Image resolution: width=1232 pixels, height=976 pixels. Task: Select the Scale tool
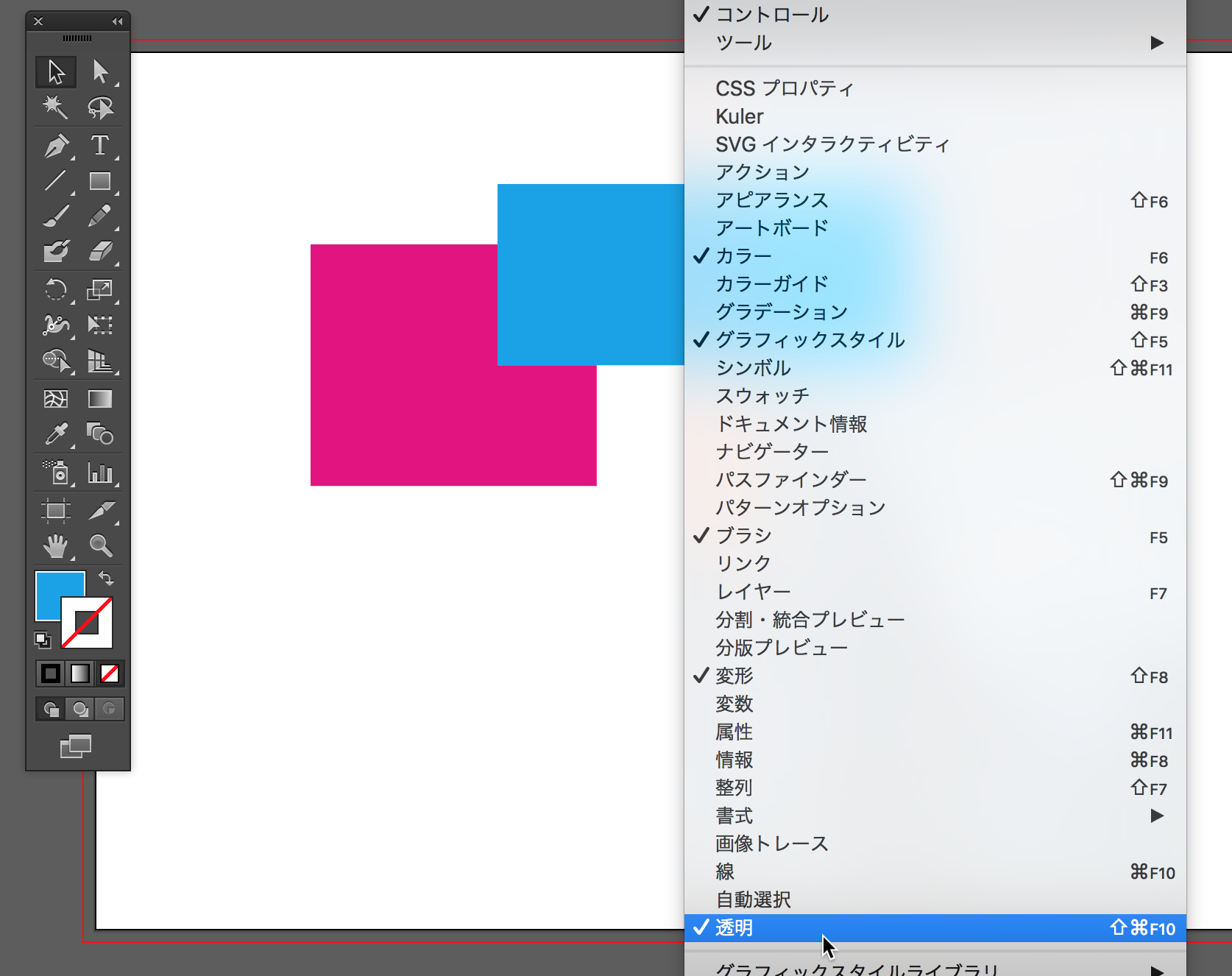click(100, 290)
